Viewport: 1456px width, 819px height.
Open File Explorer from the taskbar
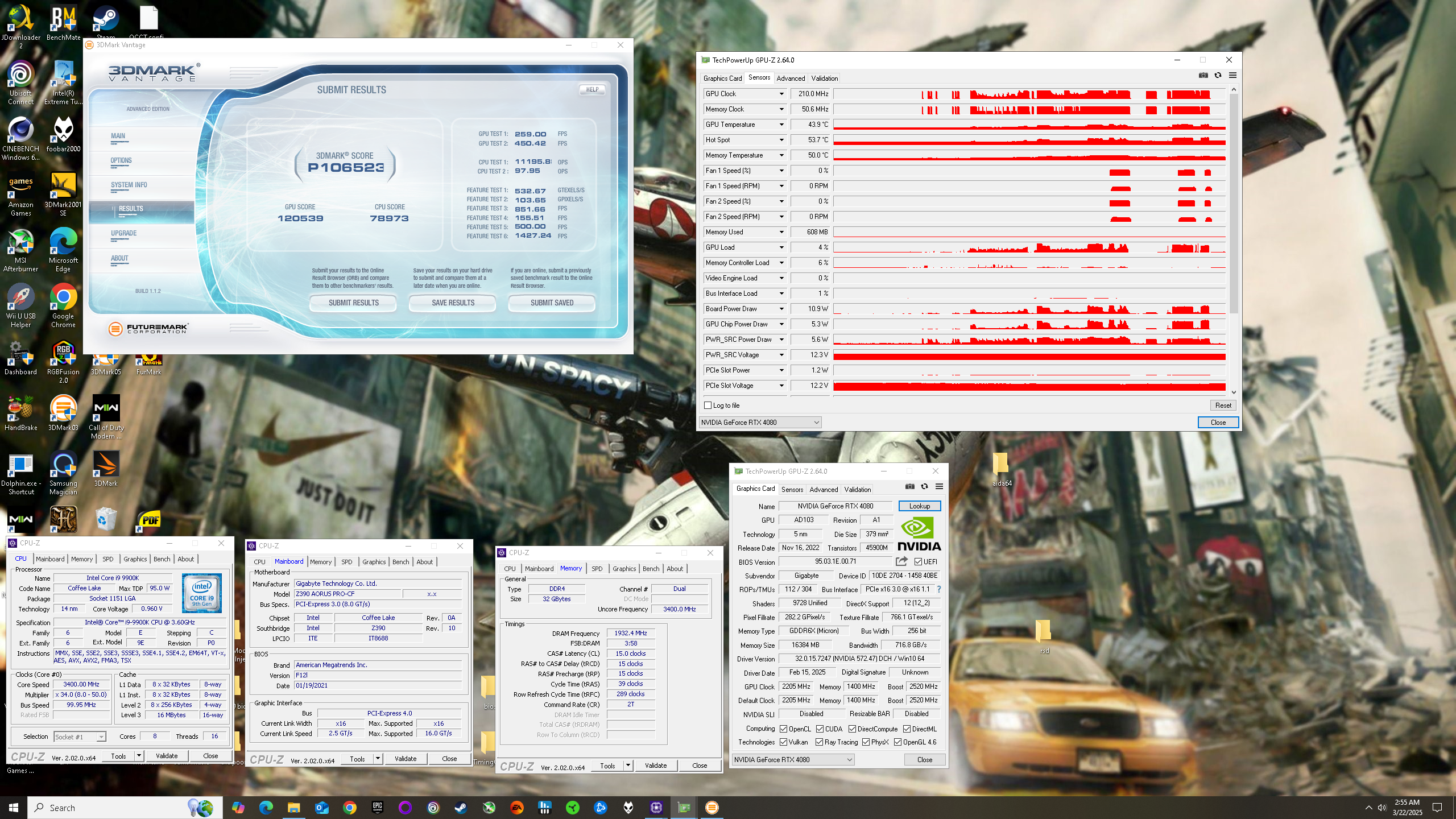(x=293, y=807)
